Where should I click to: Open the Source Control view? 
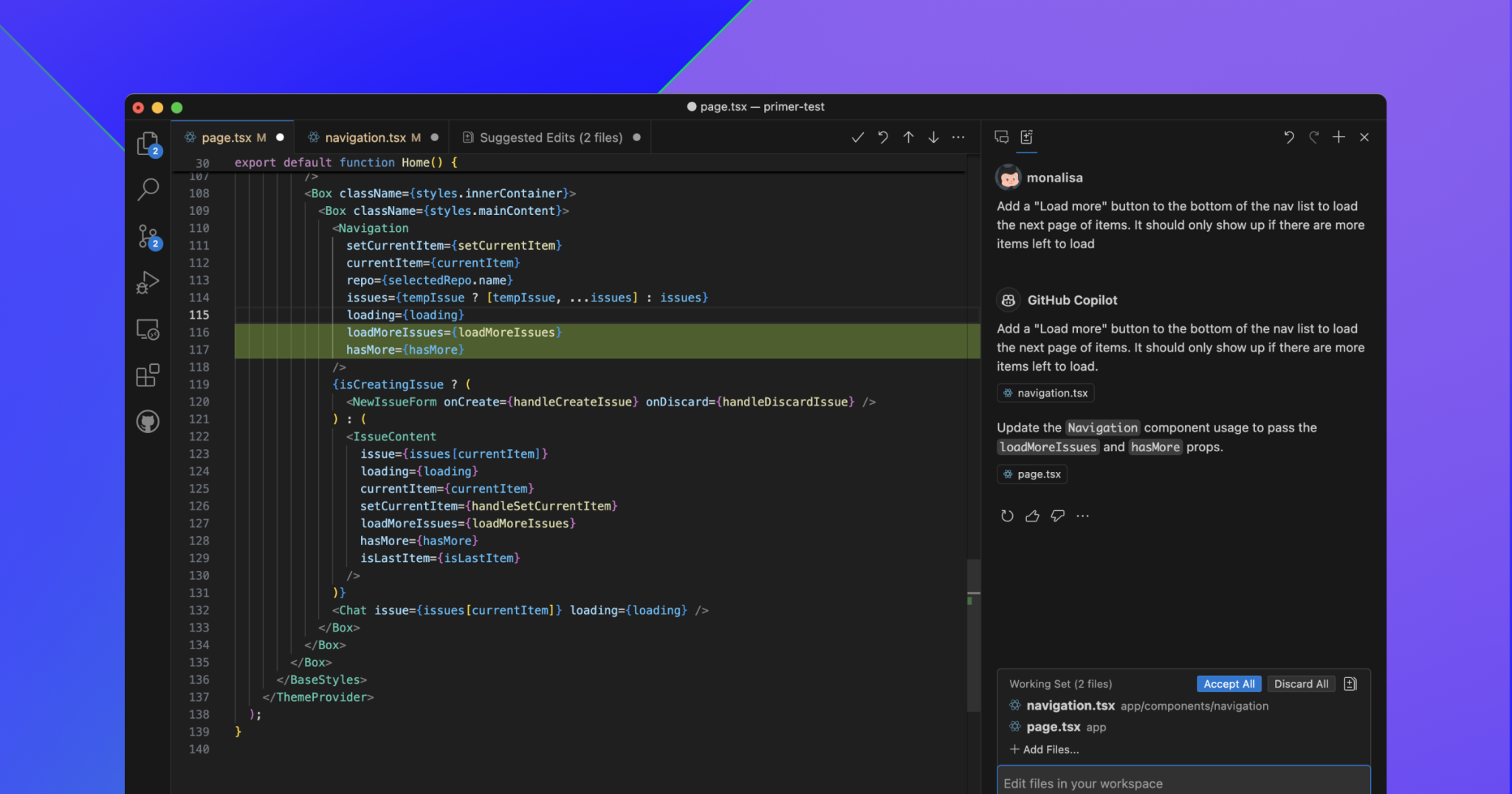pyautogui.click(x=148, y=237)
